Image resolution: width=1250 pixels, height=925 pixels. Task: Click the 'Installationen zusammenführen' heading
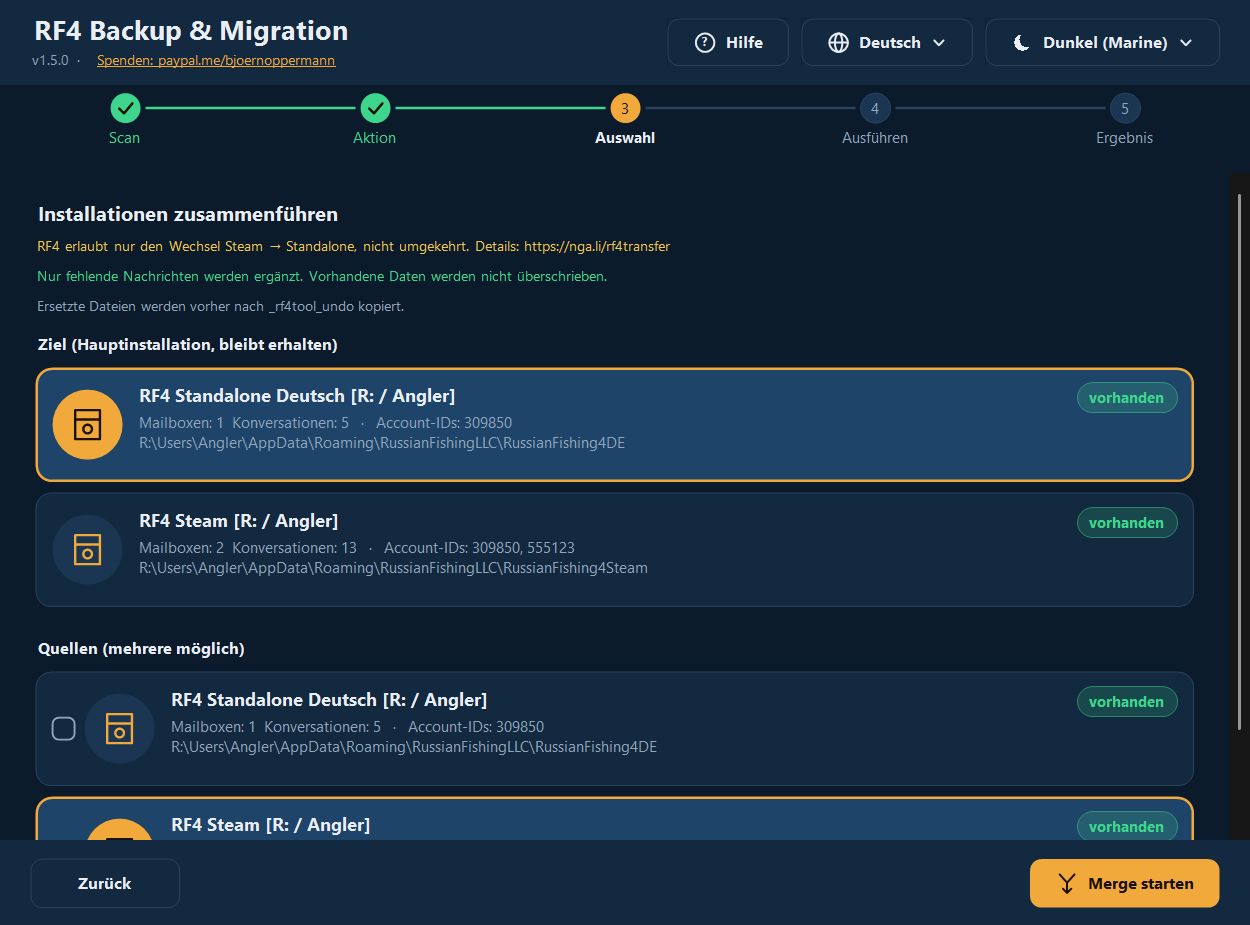188,214
